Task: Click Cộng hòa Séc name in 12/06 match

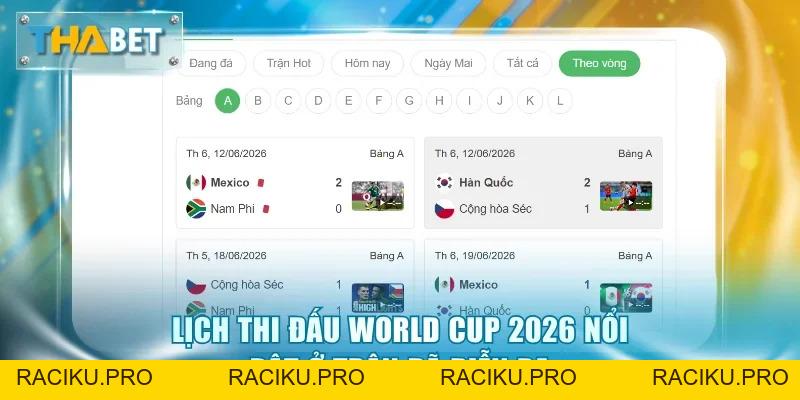Action: (x=495, y=209)
